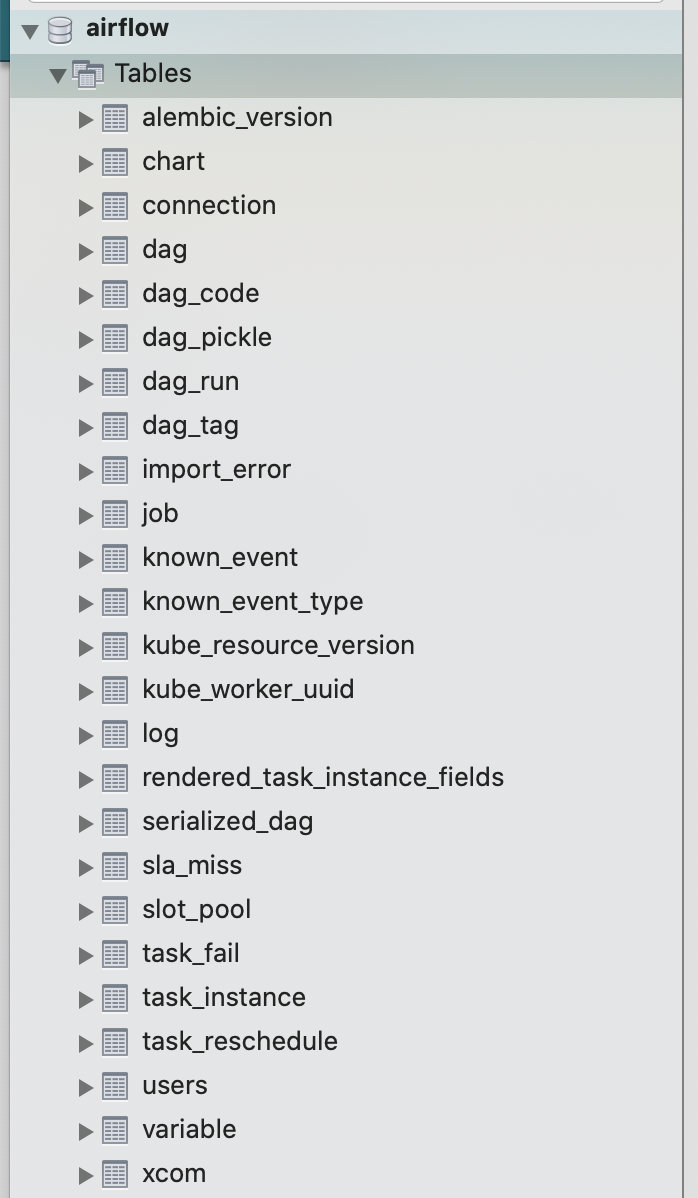Select the users table name
Image resolution: width=698 pixels, height=1198 pixels.
175,1086
